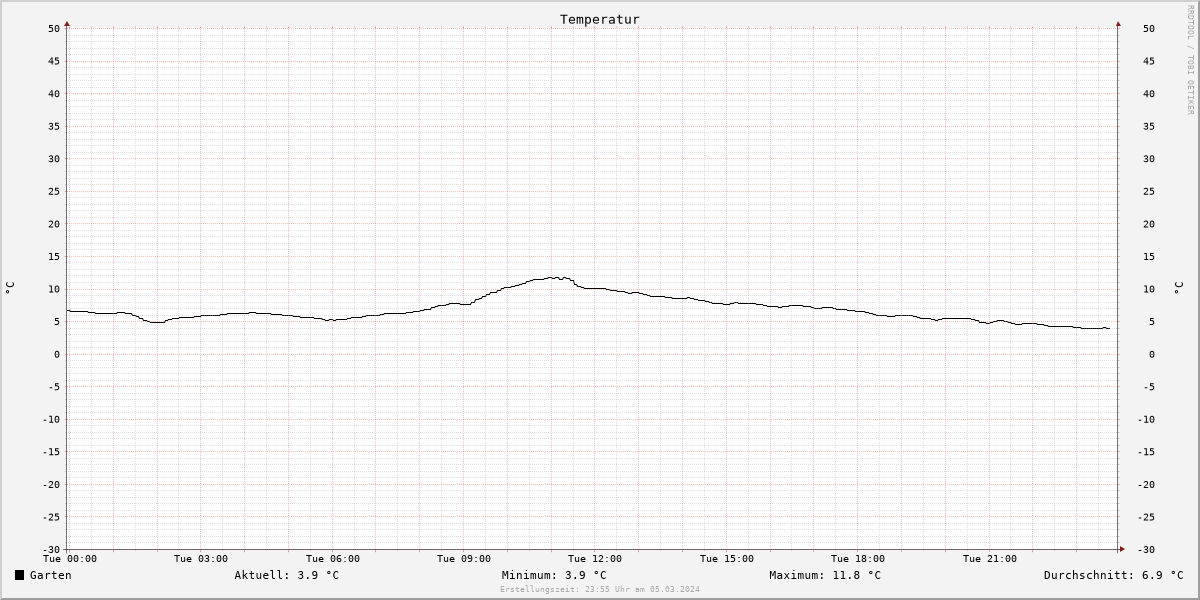Click the °C unit label on left axis
1200x600 pixels.
10,288
